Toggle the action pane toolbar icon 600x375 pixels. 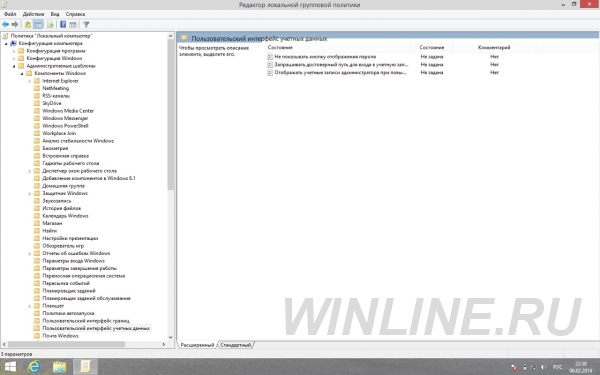click(x=73, y=24)
